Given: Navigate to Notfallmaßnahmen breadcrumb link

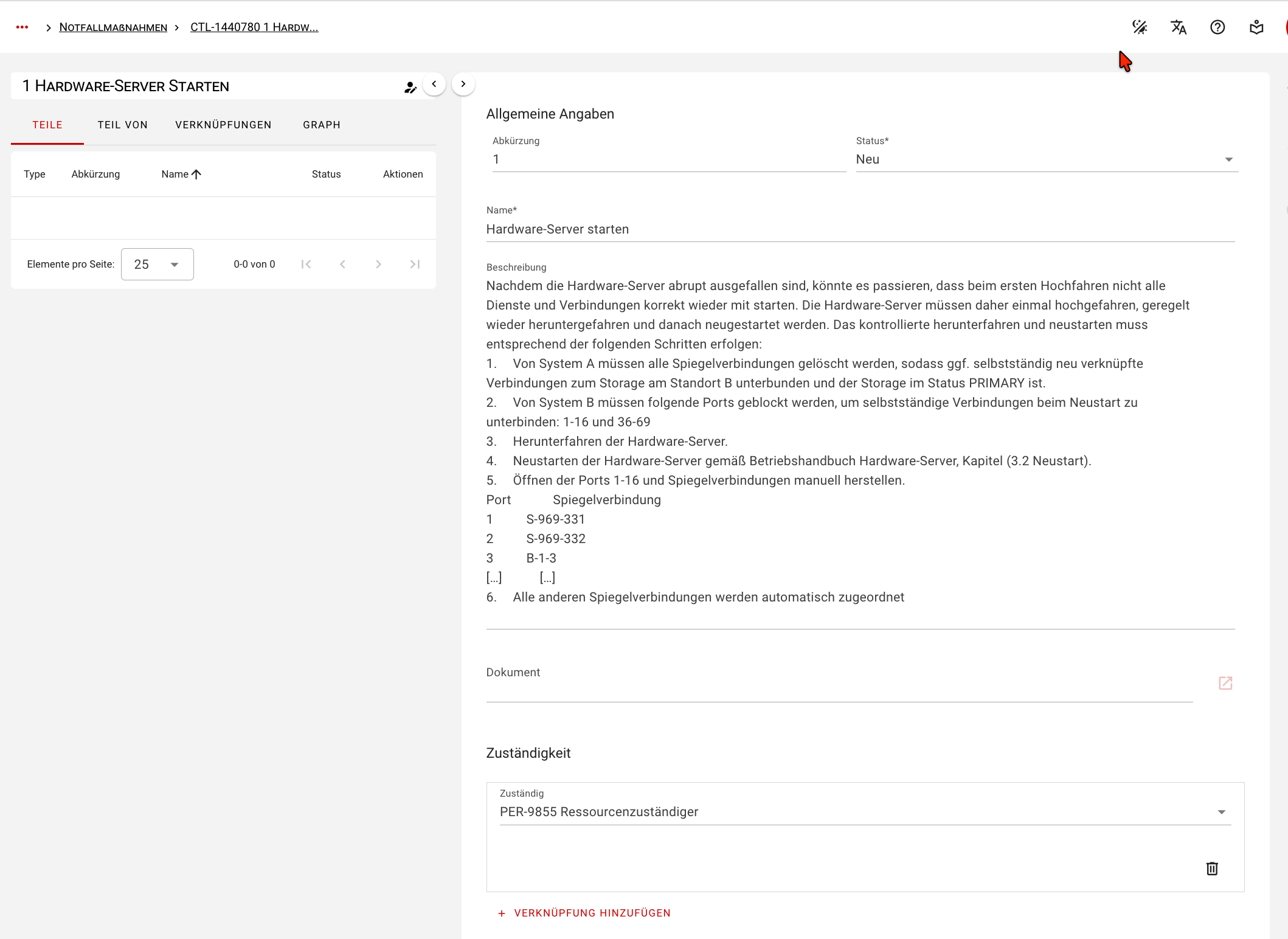Looking at the screenshot, I should [113, 27].
